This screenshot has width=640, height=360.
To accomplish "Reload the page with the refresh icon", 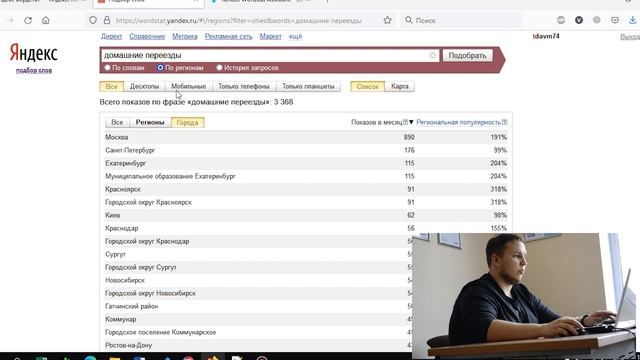I will point(28,20).
